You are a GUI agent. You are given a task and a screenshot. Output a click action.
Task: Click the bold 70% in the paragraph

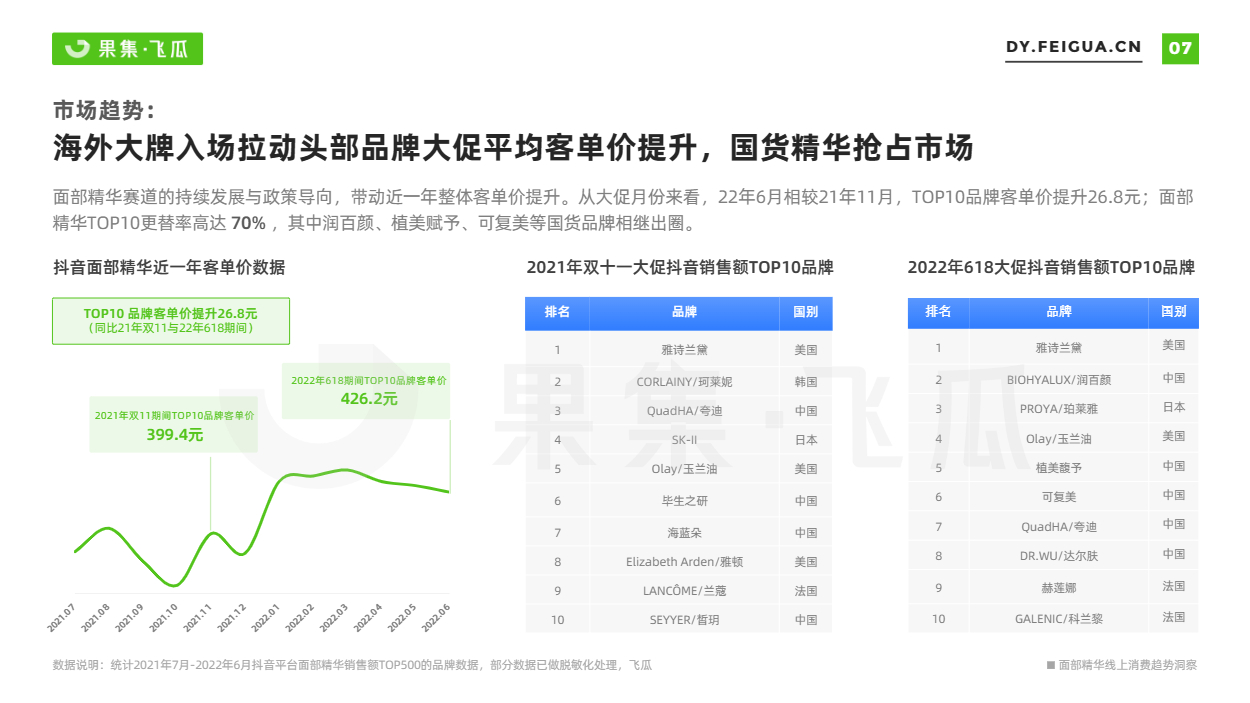pyautogui.click(x=248, y=221)
